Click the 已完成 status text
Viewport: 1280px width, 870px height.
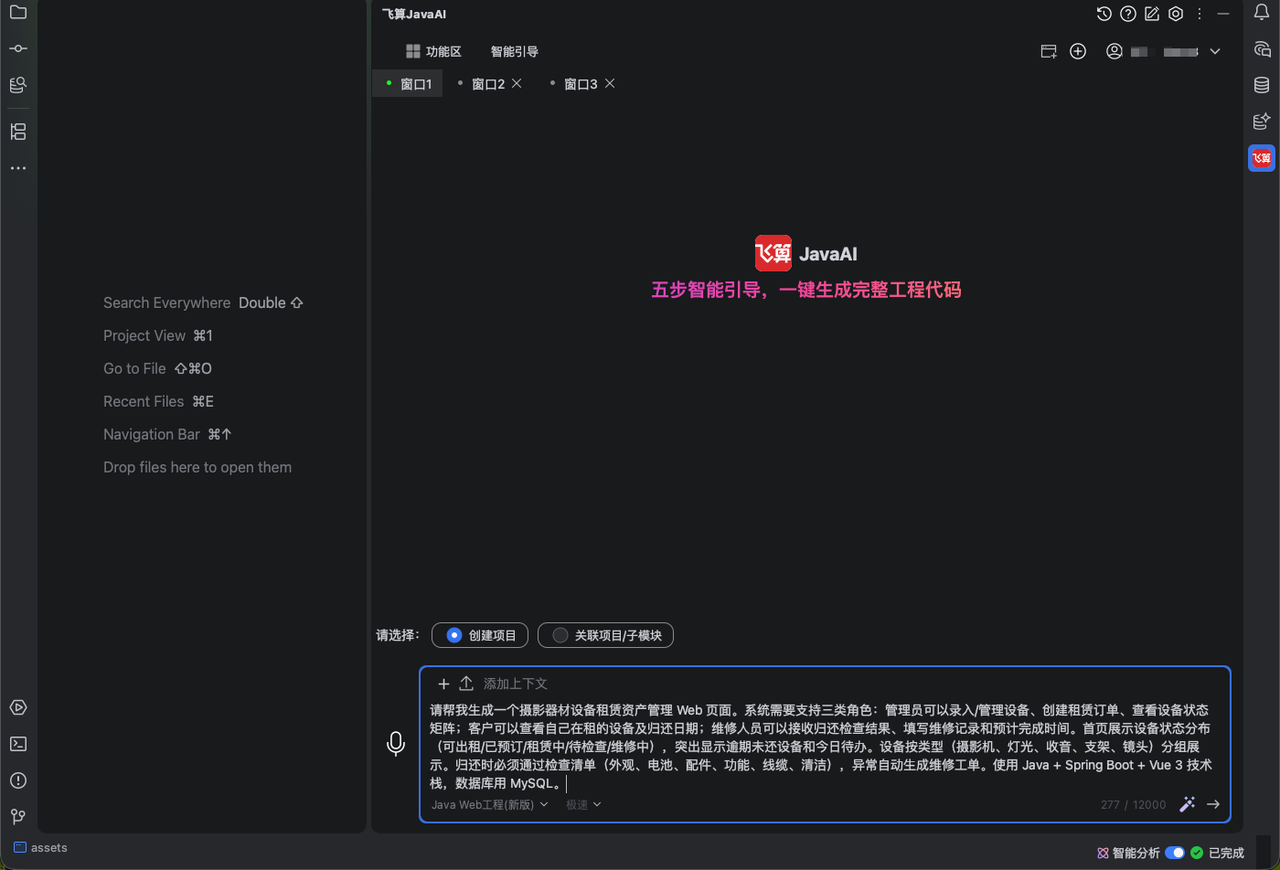click(1226, 853)
